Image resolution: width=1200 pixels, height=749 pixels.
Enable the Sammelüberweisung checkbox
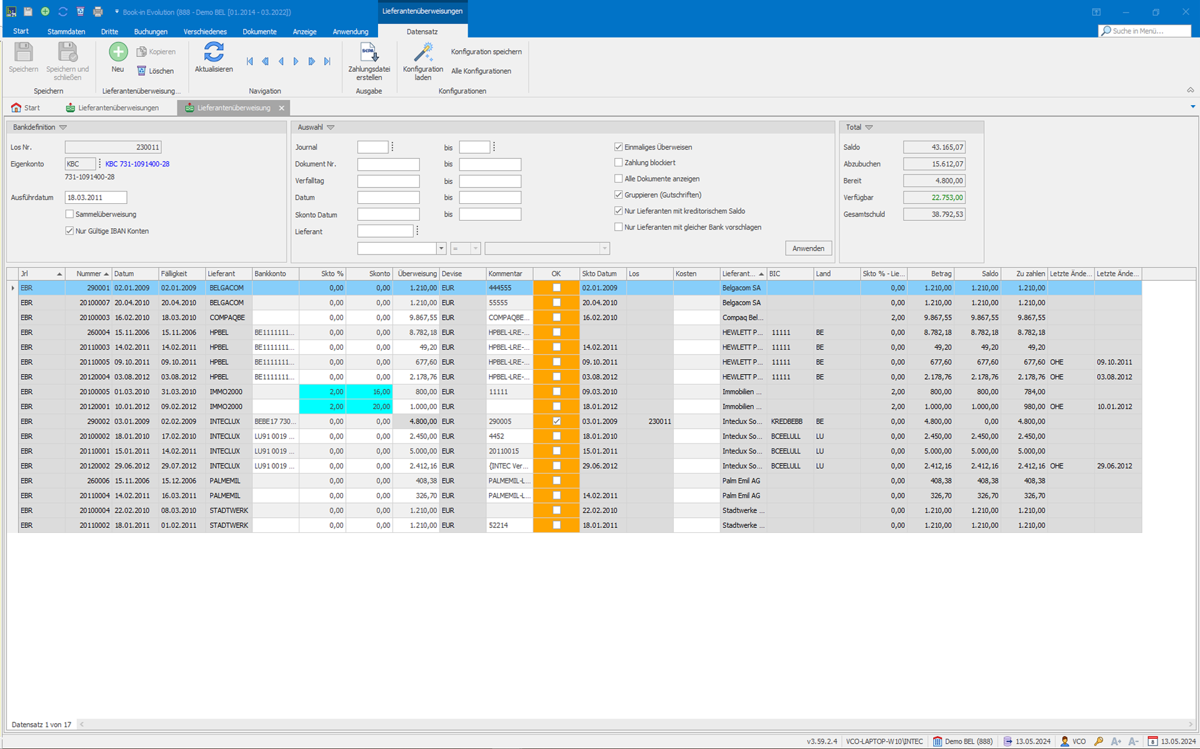(x=70, y=214)
